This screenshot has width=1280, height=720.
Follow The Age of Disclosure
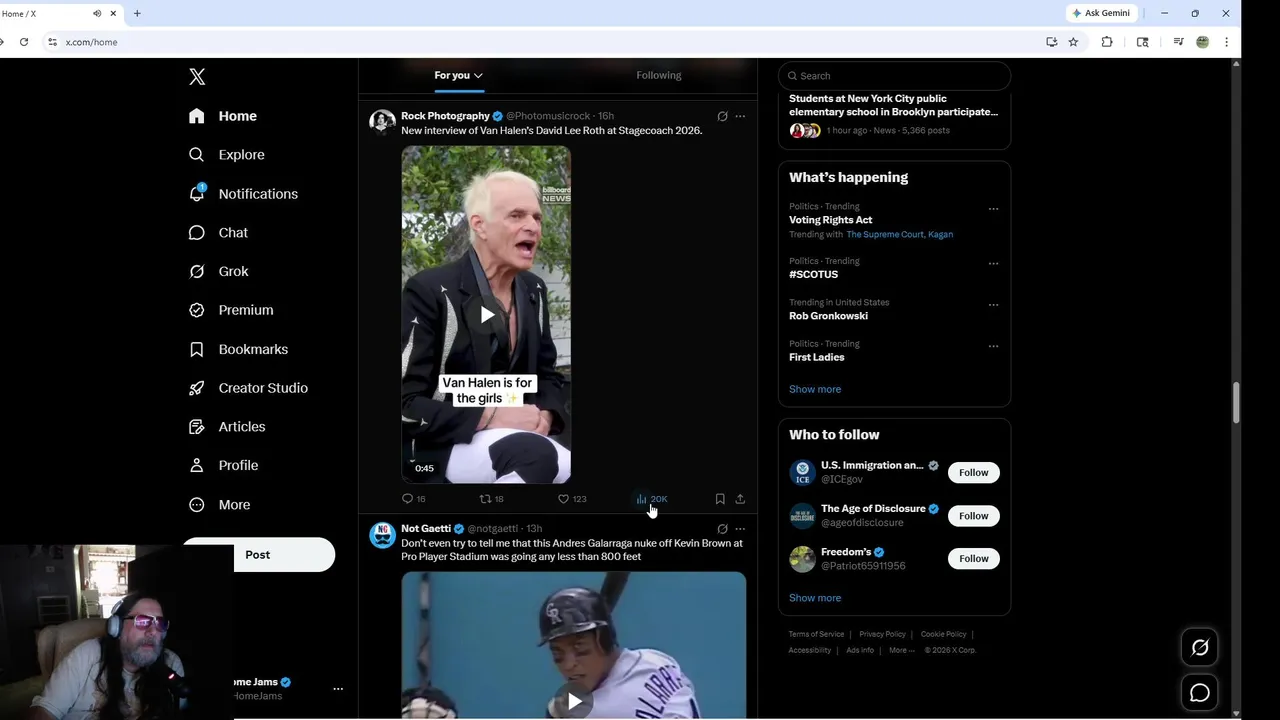[974, 516]
